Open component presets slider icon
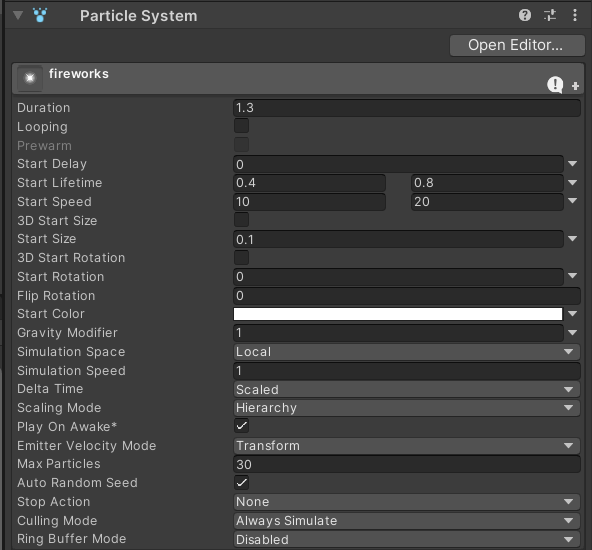Screen dimensions: 592x550 [x=550, y=15]
